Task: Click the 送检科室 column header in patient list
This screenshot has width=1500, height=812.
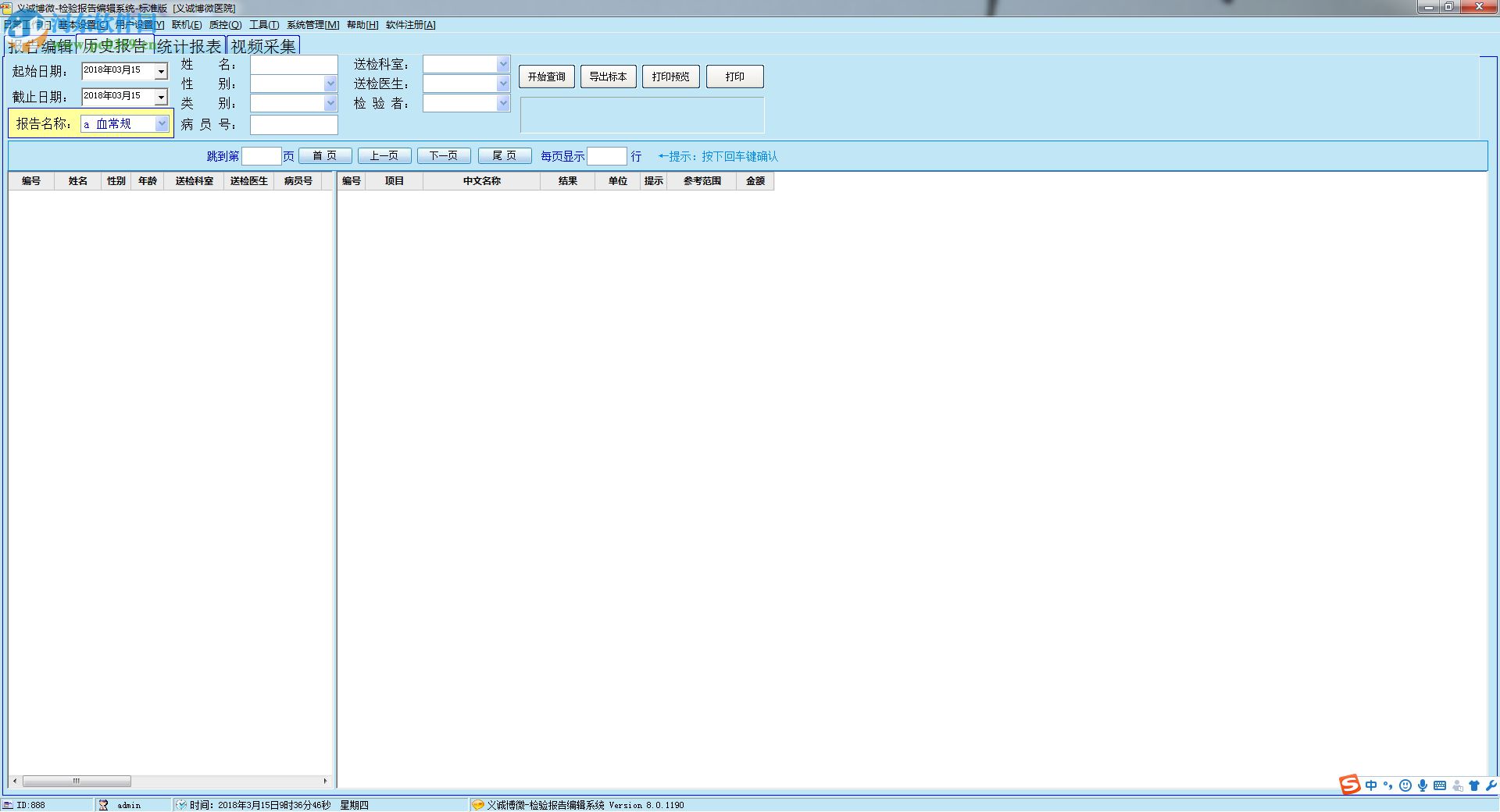Action: 195,181
